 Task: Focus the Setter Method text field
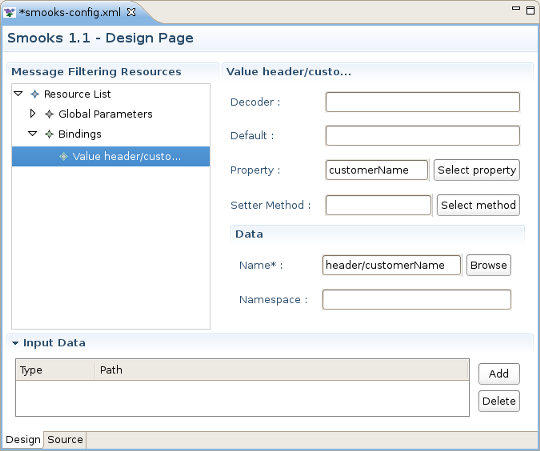tap(378, 205)
